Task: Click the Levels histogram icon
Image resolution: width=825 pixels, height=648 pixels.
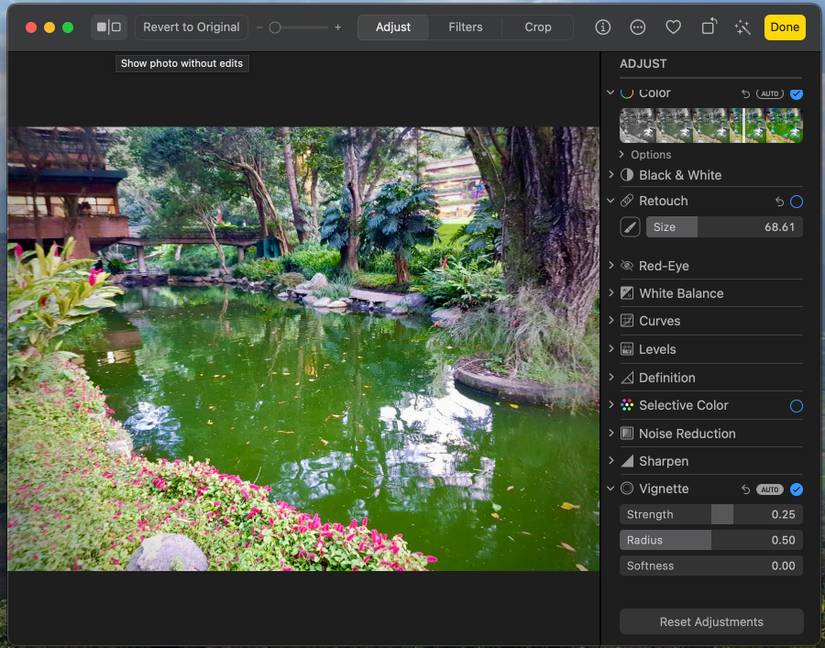Action: point(627,349)
